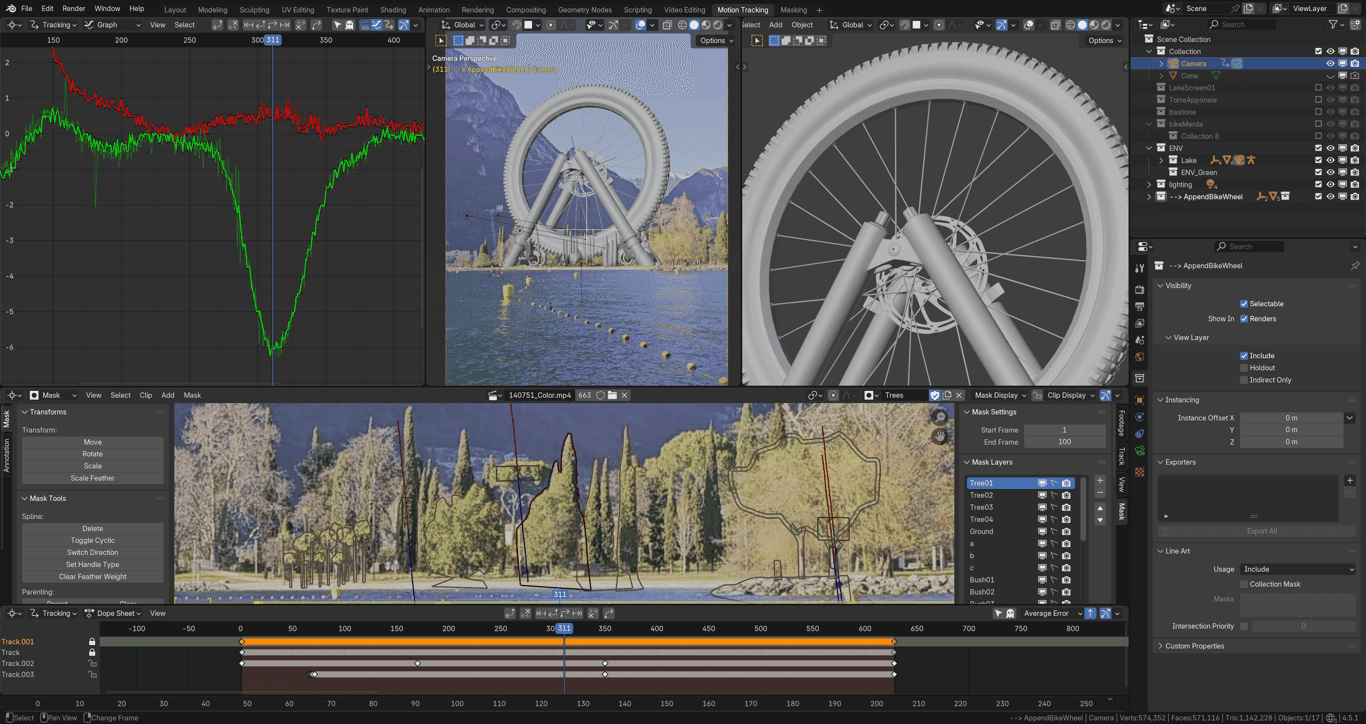Enable the Holdout checkbox

point(1244,368)
